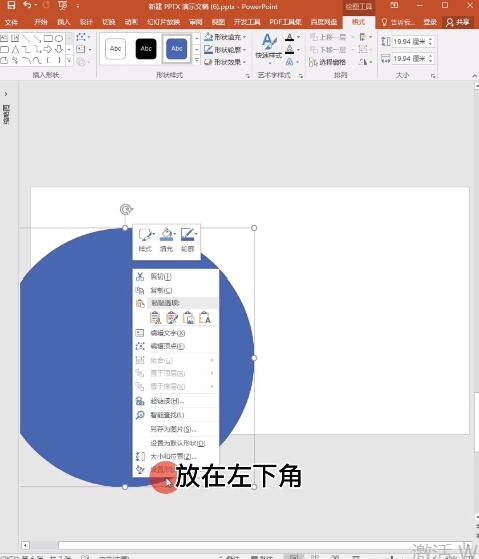Screen dimensions: 479x559
Task: Click the Undo arrow in quick access toolbar
Action: tap(27, 5)
